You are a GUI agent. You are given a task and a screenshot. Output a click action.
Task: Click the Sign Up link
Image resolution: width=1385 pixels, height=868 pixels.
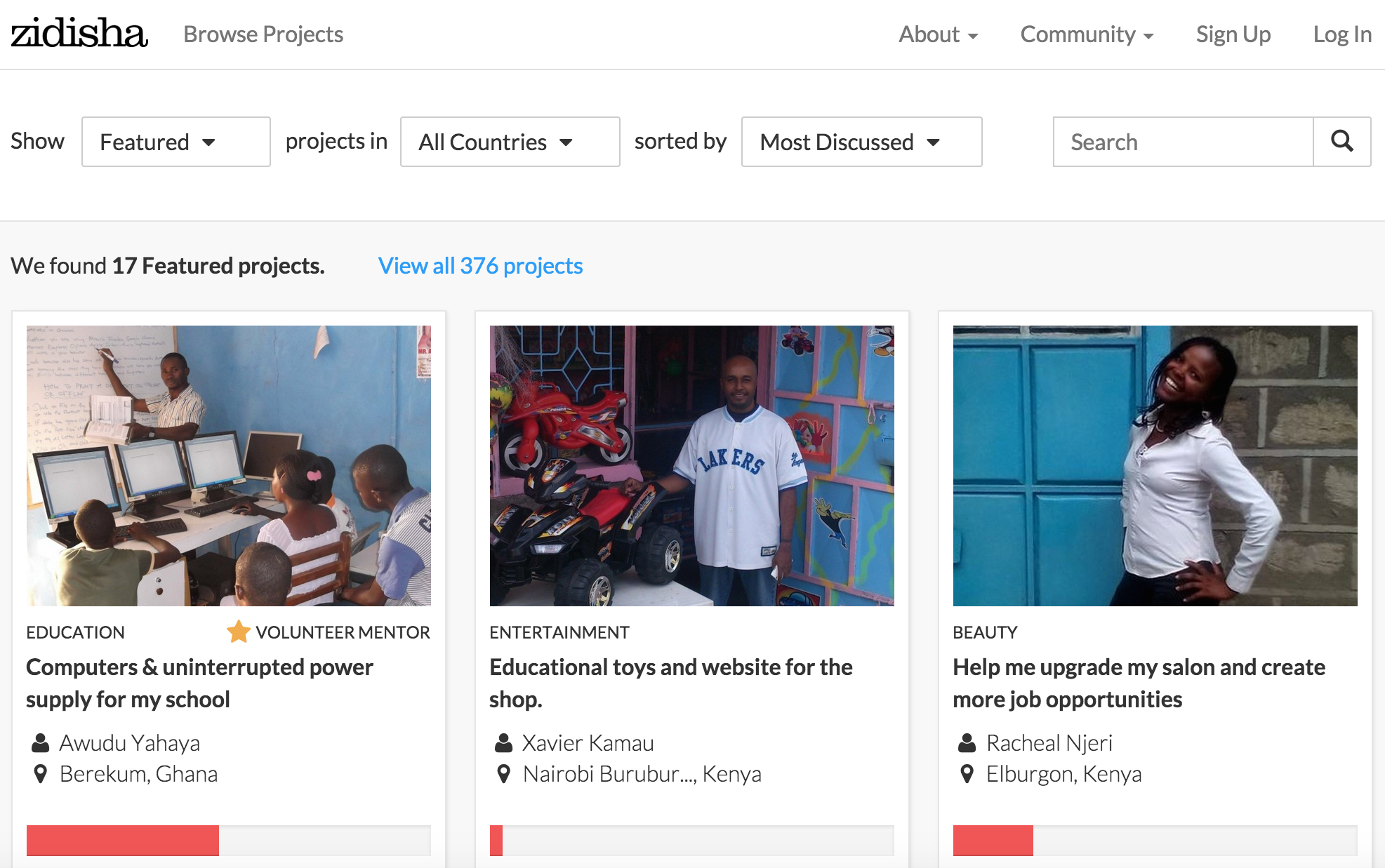pyautogui.click(x=1233, y=34)
